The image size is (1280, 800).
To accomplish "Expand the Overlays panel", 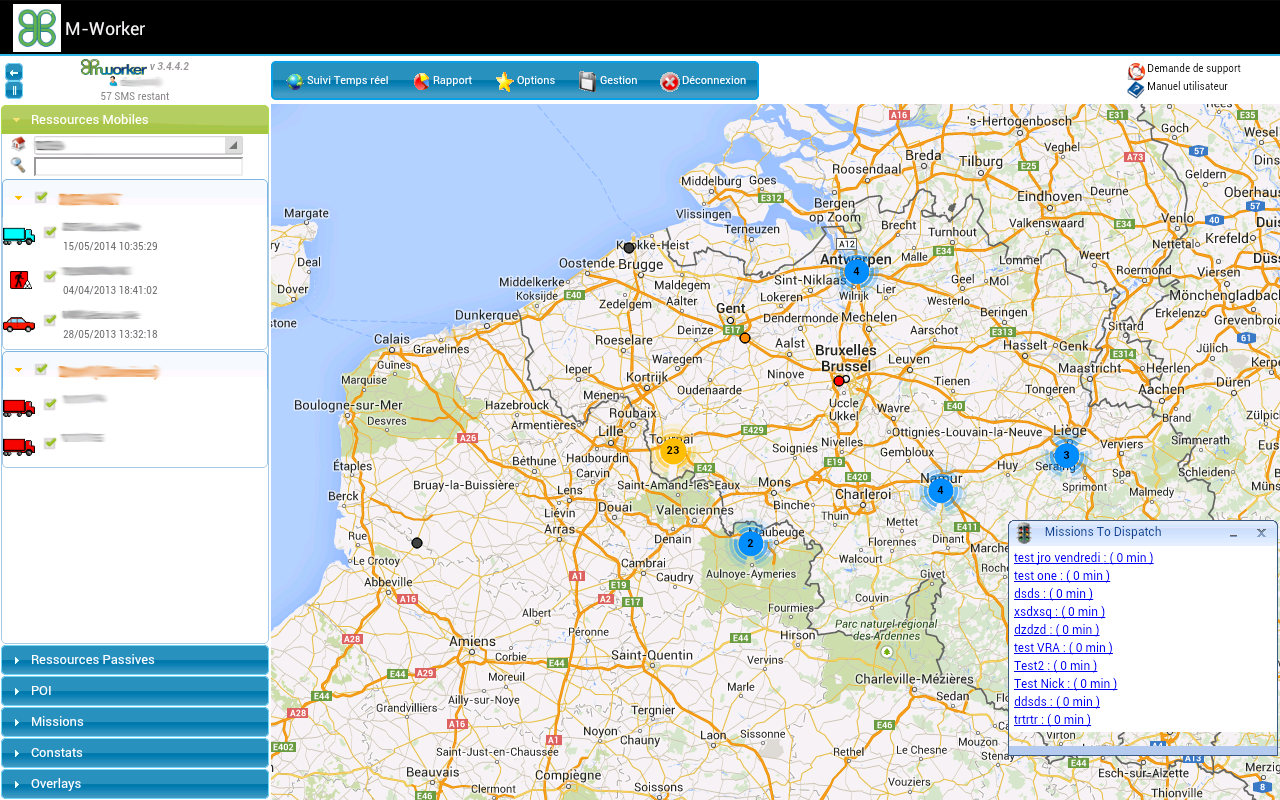I will (x=135, y=784).
